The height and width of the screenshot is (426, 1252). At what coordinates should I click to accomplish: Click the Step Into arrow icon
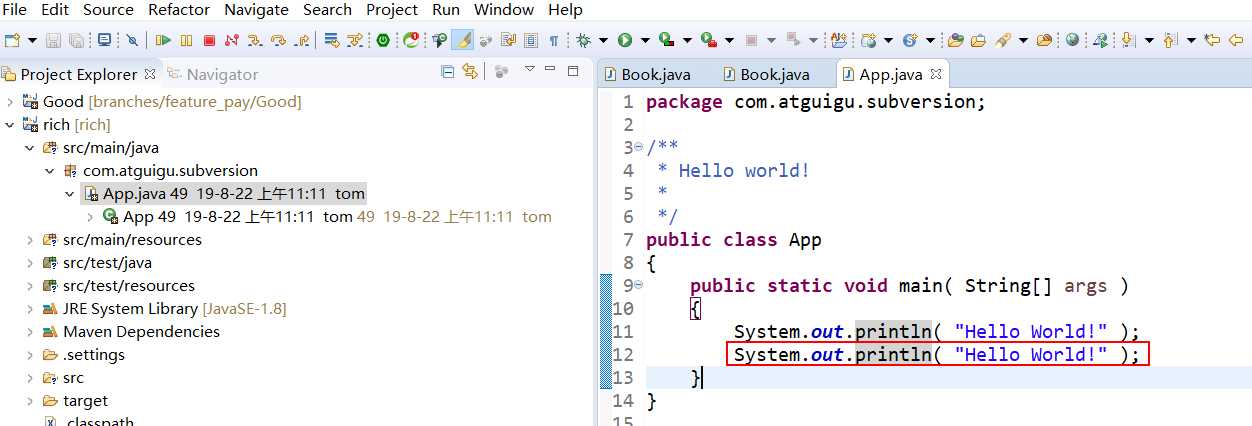point(255,40)
